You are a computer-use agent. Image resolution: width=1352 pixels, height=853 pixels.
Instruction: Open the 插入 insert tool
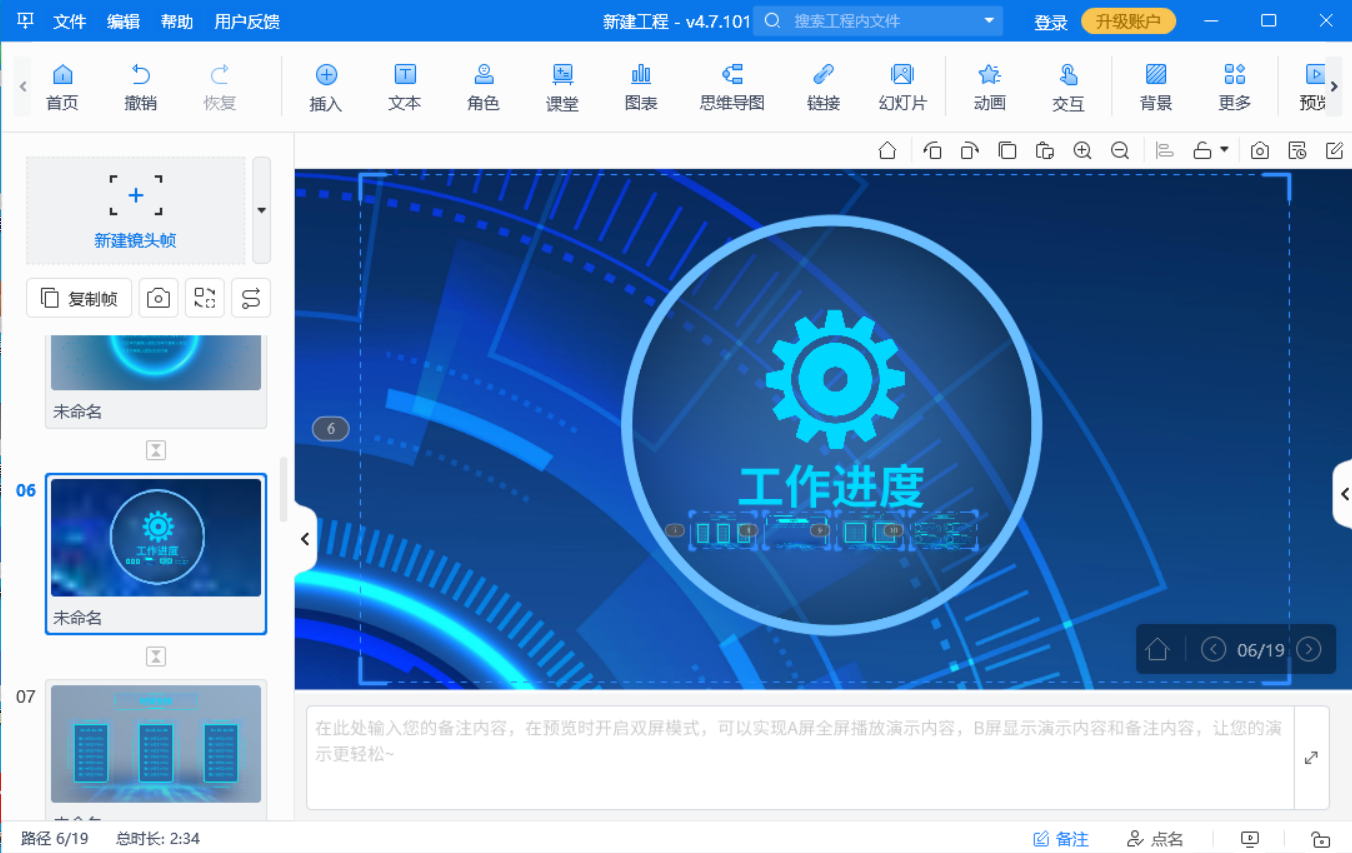tap(326, 86)
